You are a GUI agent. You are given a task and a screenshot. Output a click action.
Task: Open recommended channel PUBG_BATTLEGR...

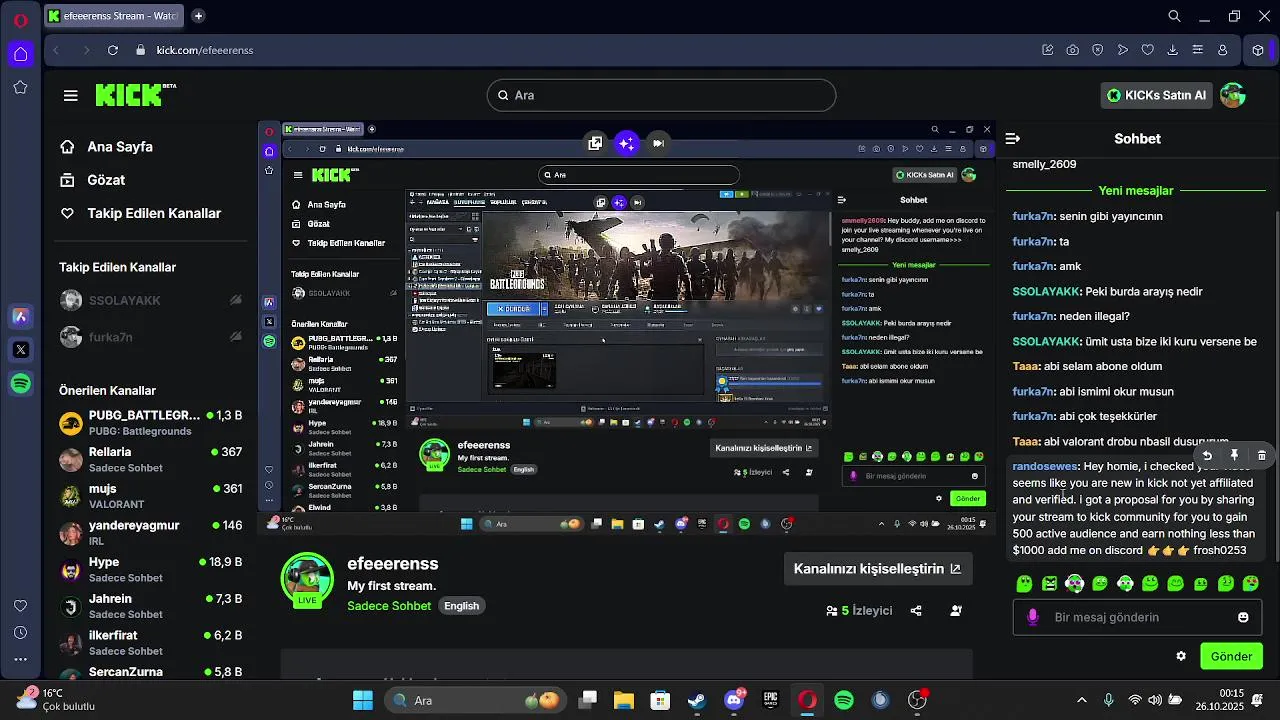(151, 422)
